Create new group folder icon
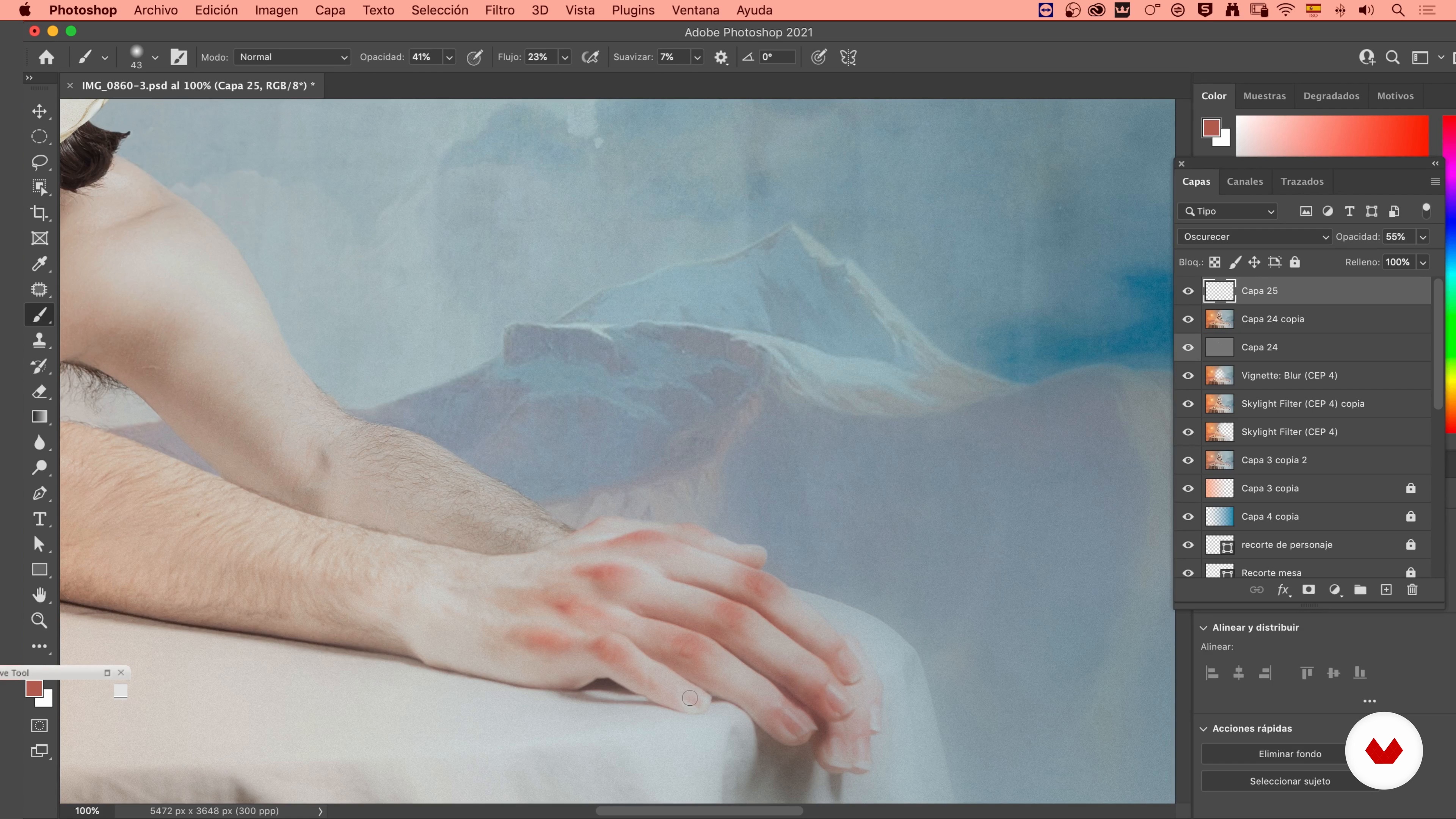This screenshot has height=819, width=1456. 1360,590
